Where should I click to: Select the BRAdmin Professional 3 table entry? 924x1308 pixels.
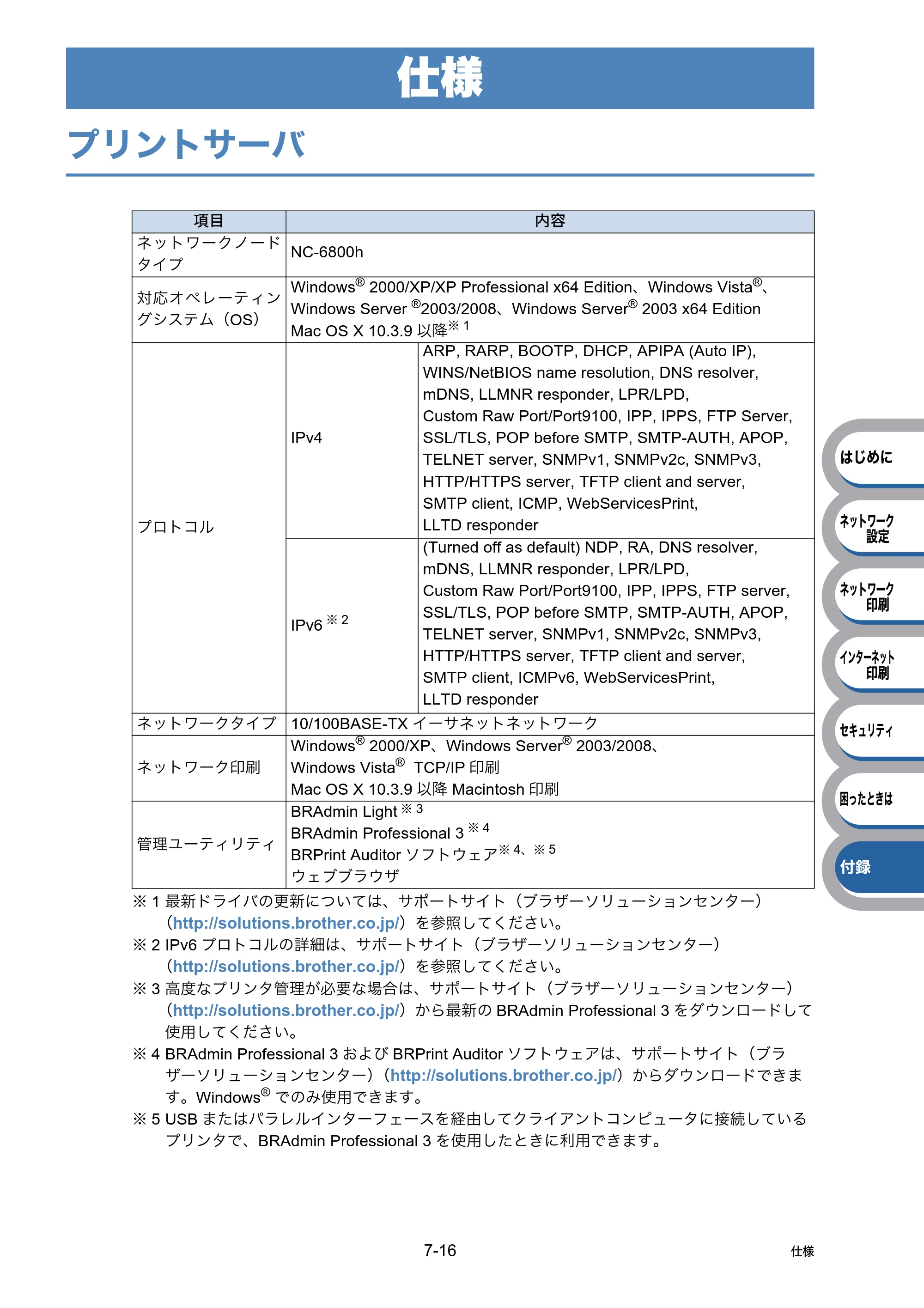coord(389,832)
